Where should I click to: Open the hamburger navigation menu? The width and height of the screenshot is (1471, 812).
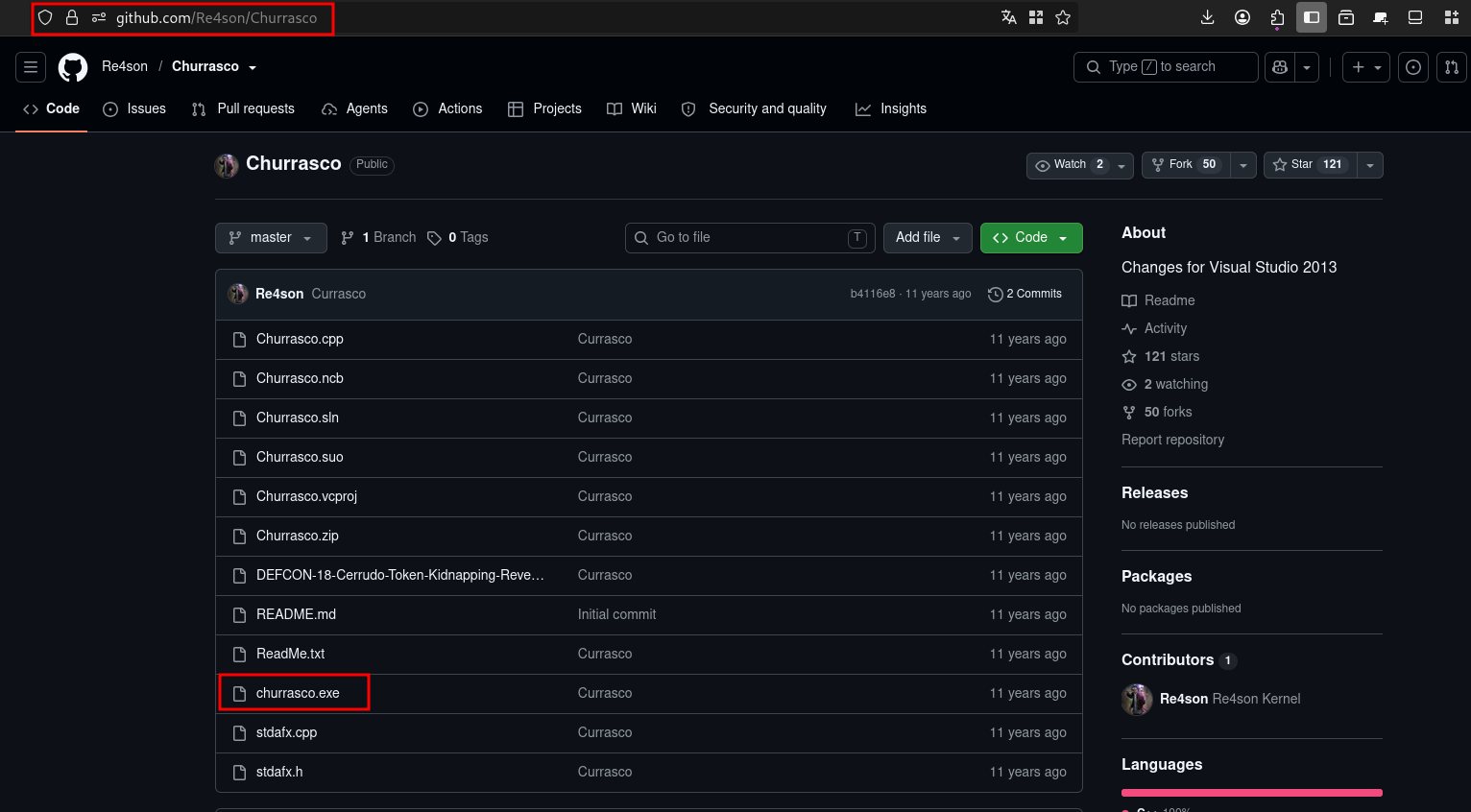coord(31,67)
